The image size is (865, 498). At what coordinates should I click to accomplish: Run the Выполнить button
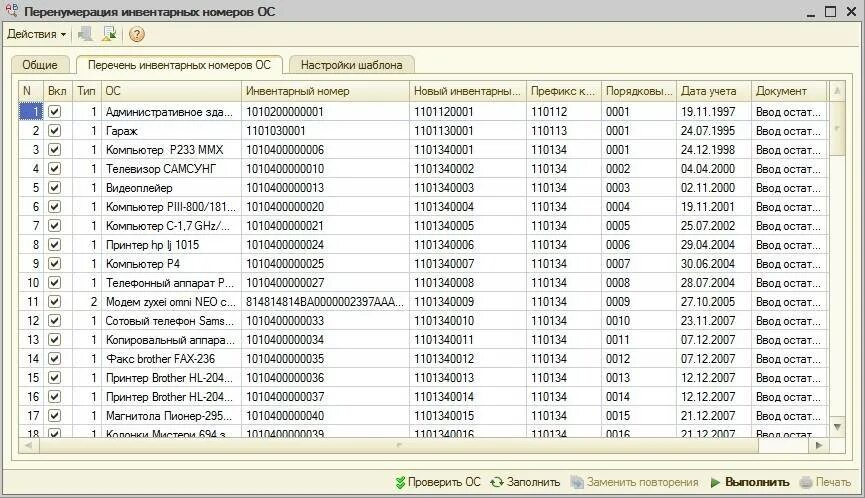[750, 482]
